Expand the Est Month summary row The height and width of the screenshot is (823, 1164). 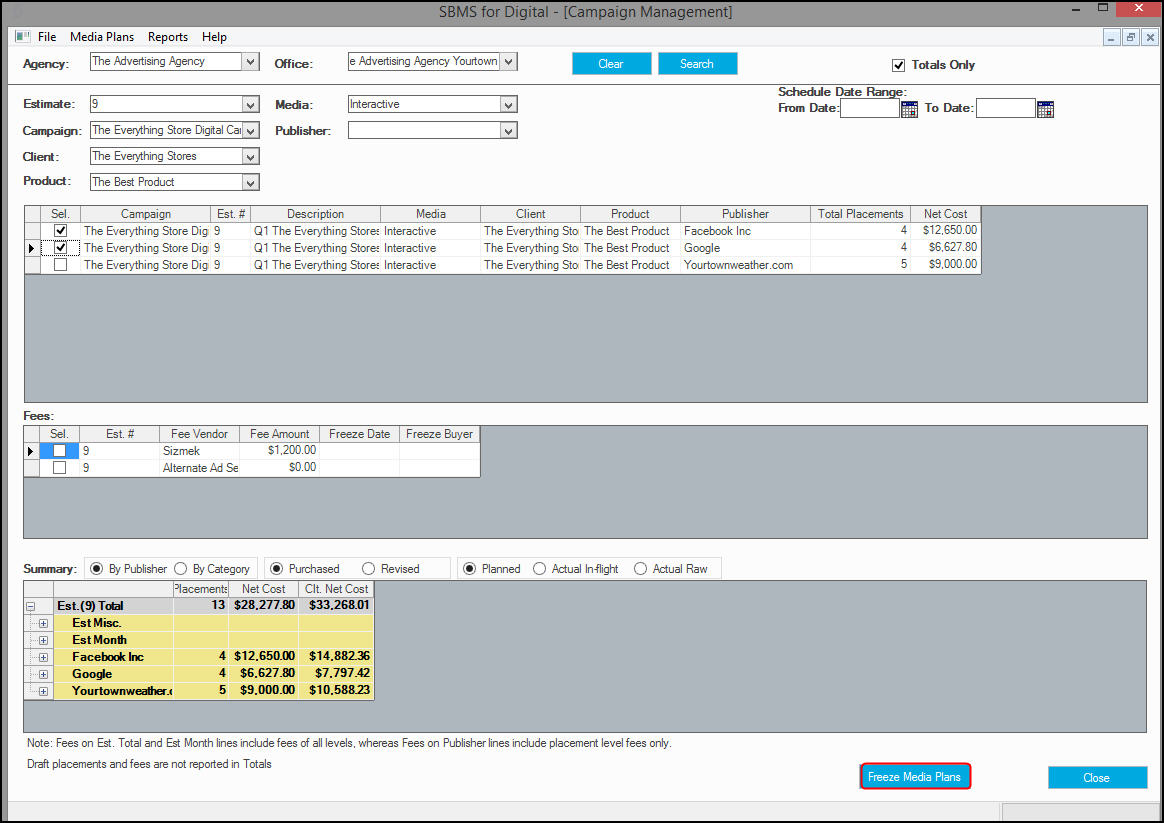click(43, 640)
